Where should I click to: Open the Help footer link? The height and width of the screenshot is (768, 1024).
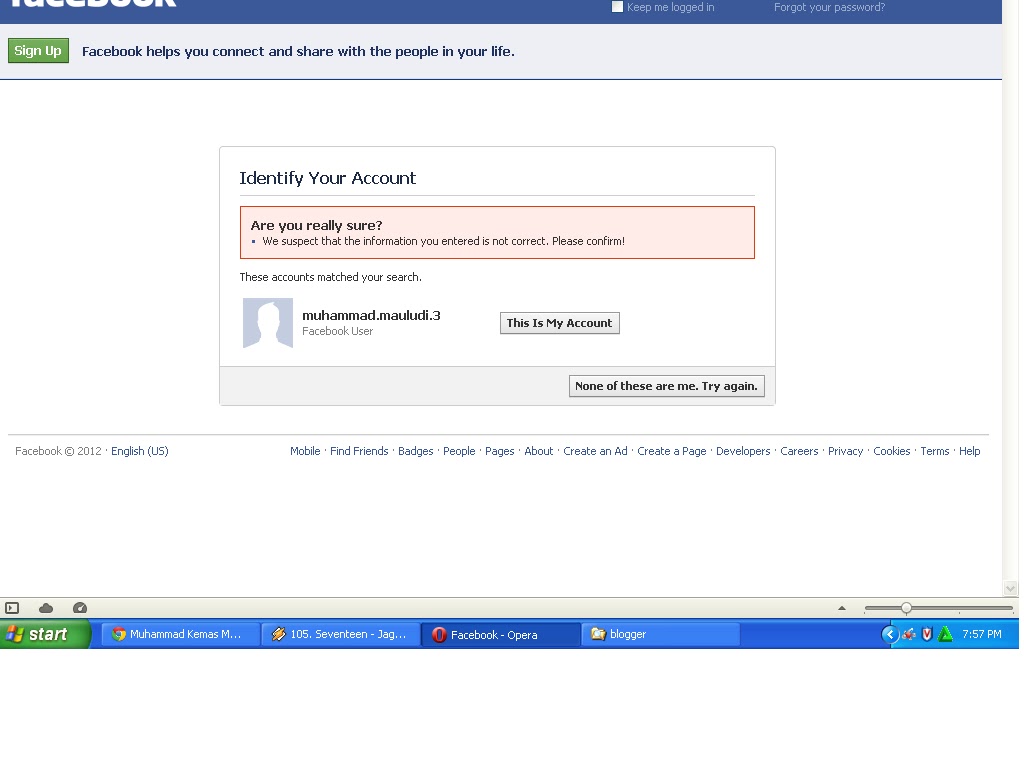tap(969, 451)
